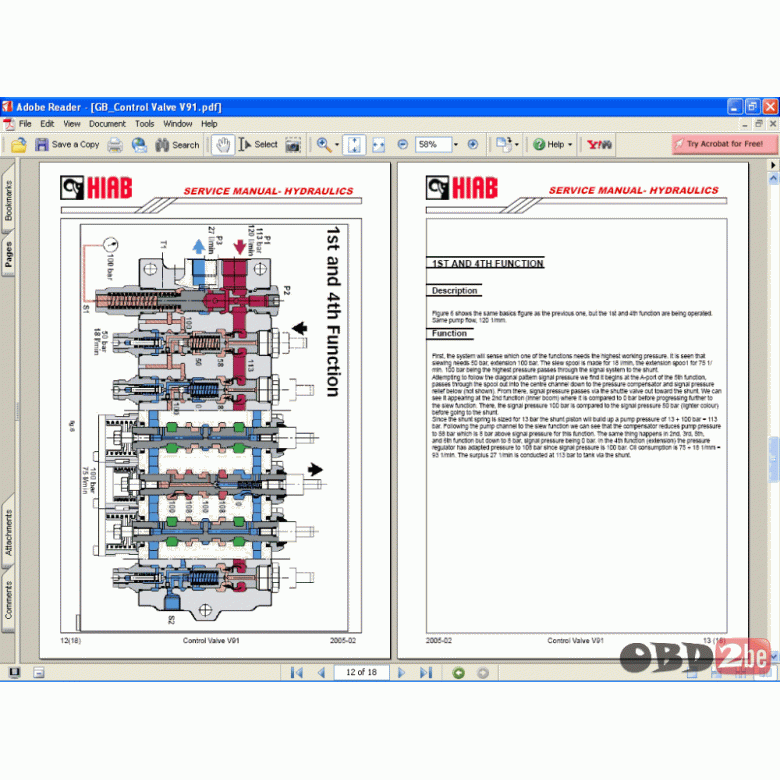Click the vertical scrollbar thumb
Screen dimensions: 780x780
pos(773,459)
